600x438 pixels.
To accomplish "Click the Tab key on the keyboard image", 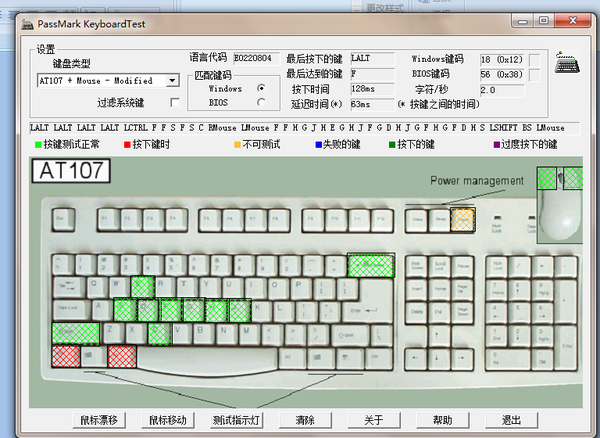I will (69, 287).
